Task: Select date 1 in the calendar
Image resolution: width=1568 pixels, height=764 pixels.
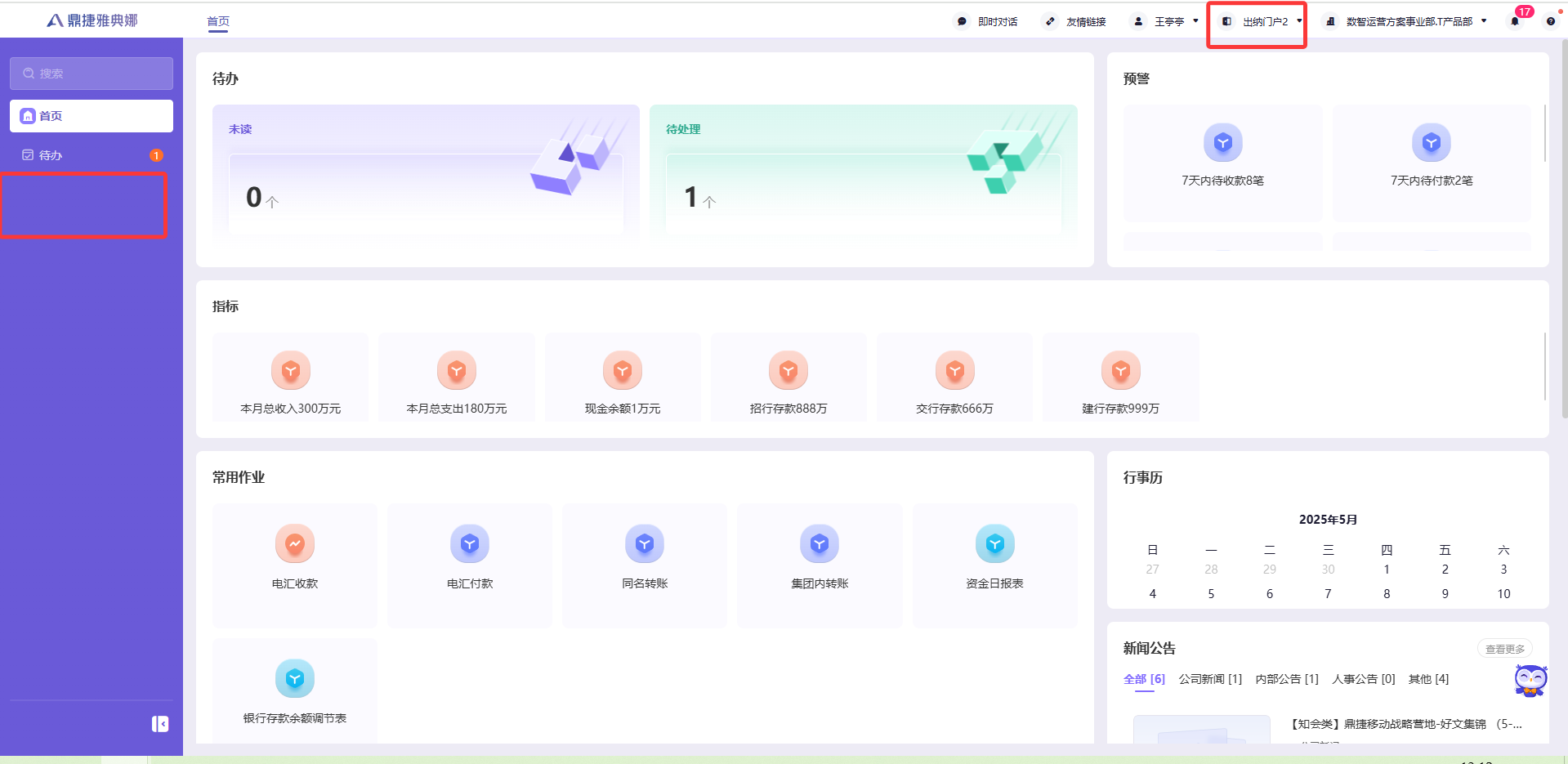Action: click(1387, 570)
